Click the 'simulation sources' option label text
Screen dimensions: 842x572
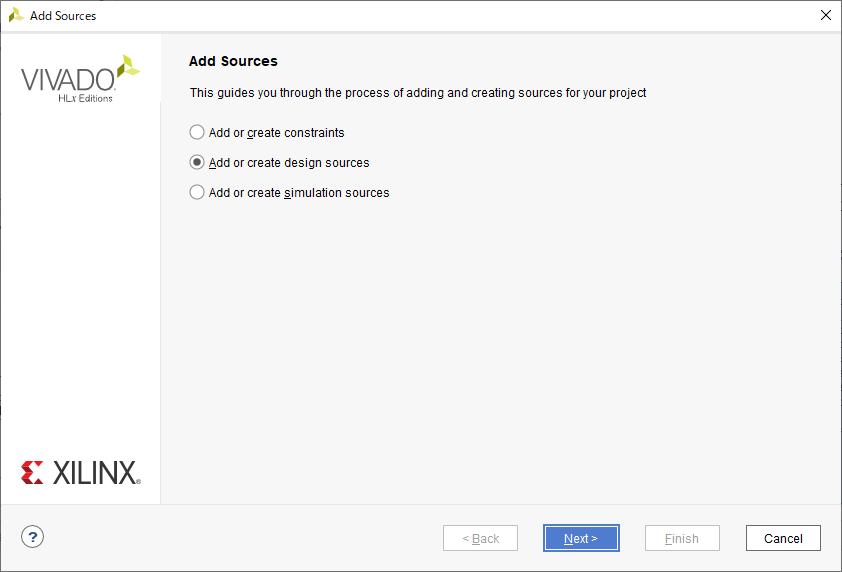299,192
